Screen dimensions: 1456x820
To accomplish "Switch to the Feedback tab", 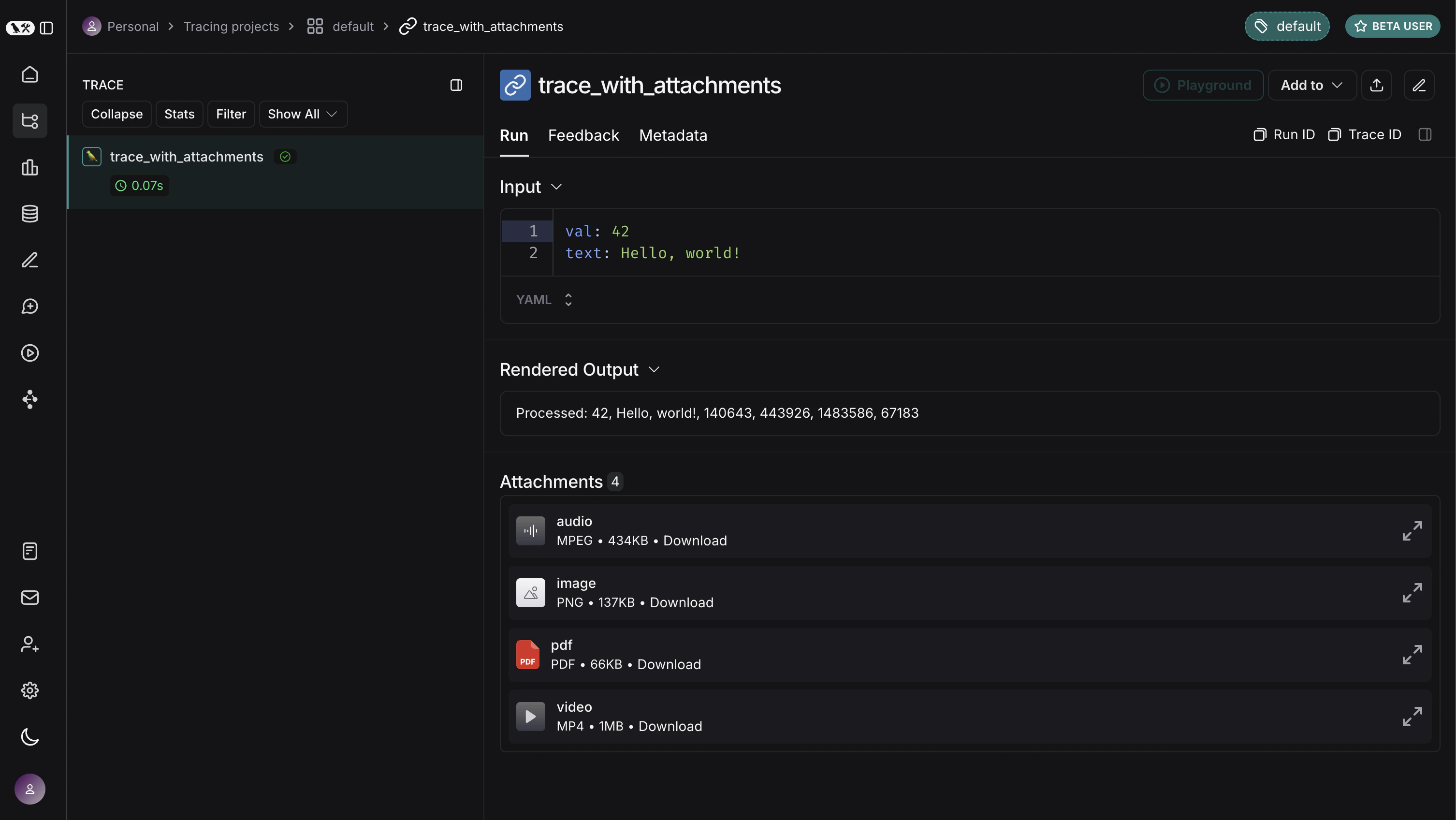I will pyautogui.click(x=583, y=135).
